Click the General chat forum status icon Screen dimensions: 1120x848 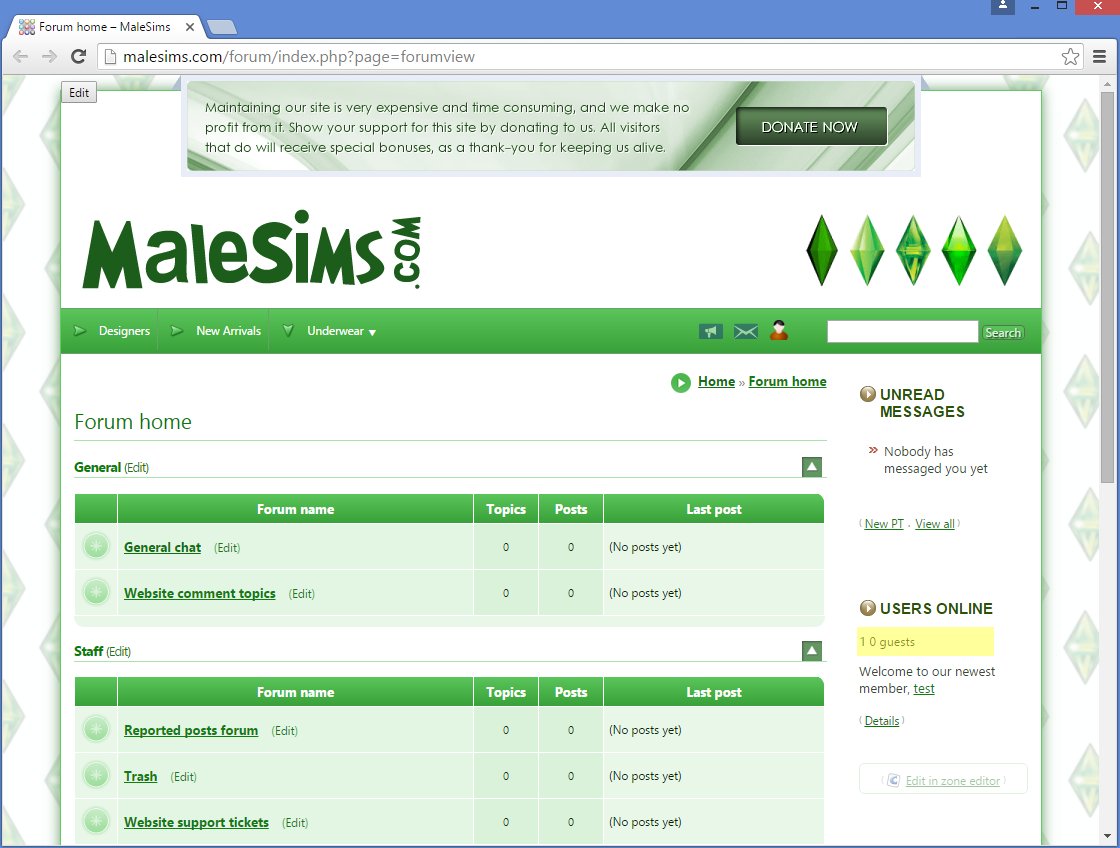[96, 547]
